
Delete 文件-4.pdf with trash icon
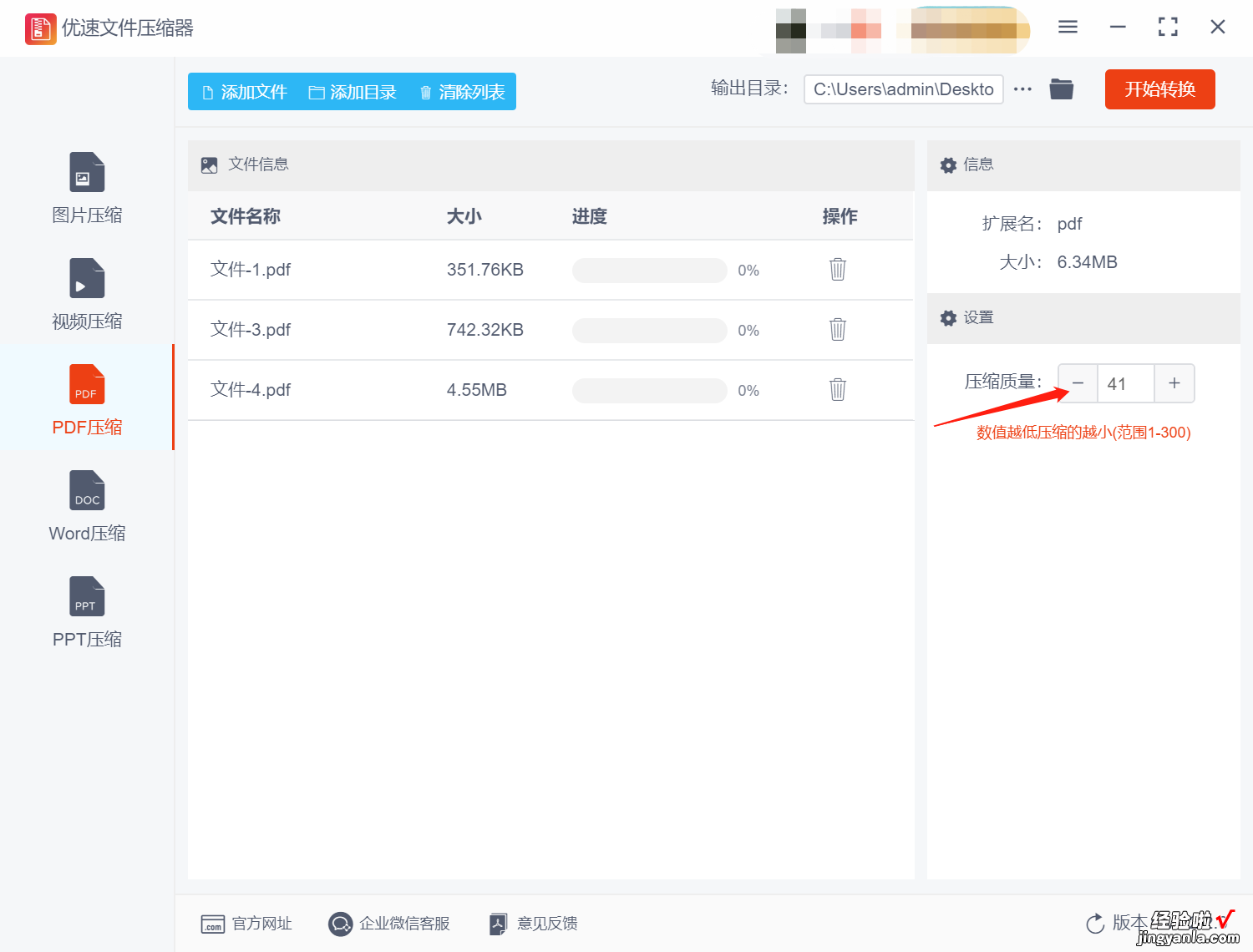[x=838, y=389]
